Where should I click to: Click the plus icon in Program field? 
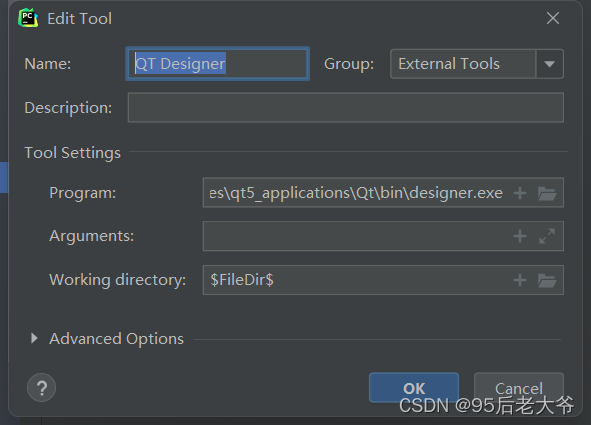520,193
